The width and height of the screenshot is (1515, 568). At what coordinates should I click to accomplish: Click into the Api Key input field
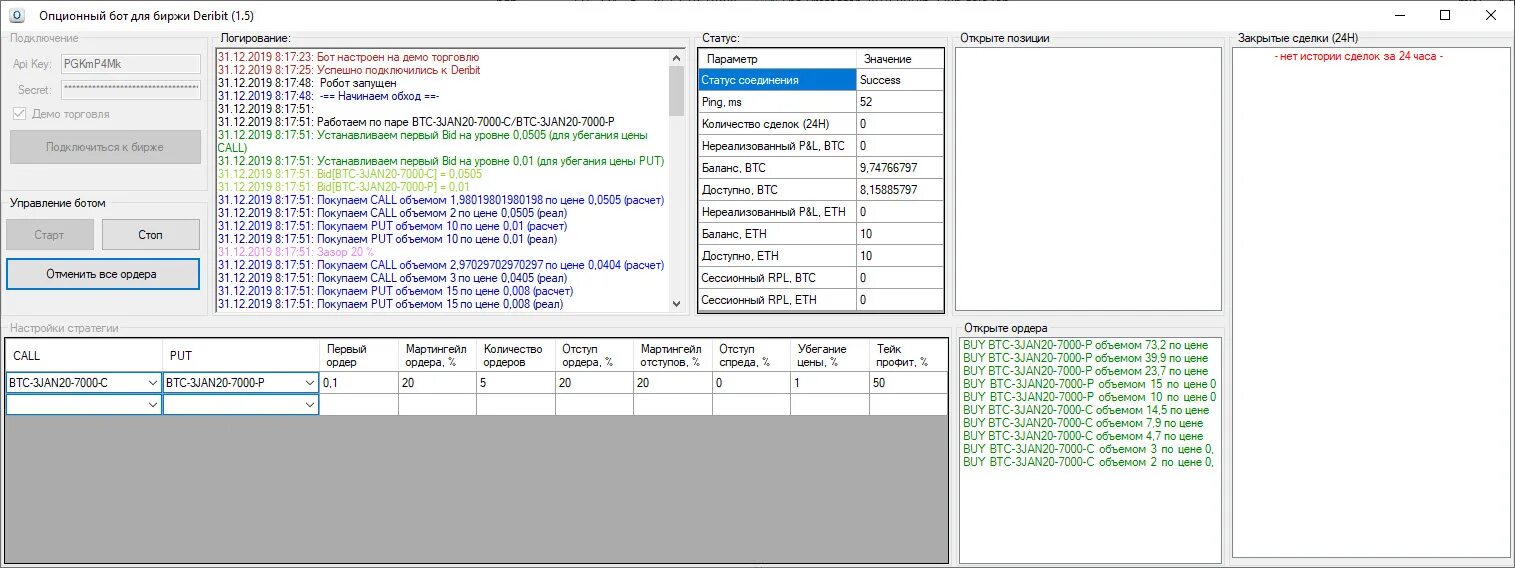pyautogui.click(x=130, y=64)
